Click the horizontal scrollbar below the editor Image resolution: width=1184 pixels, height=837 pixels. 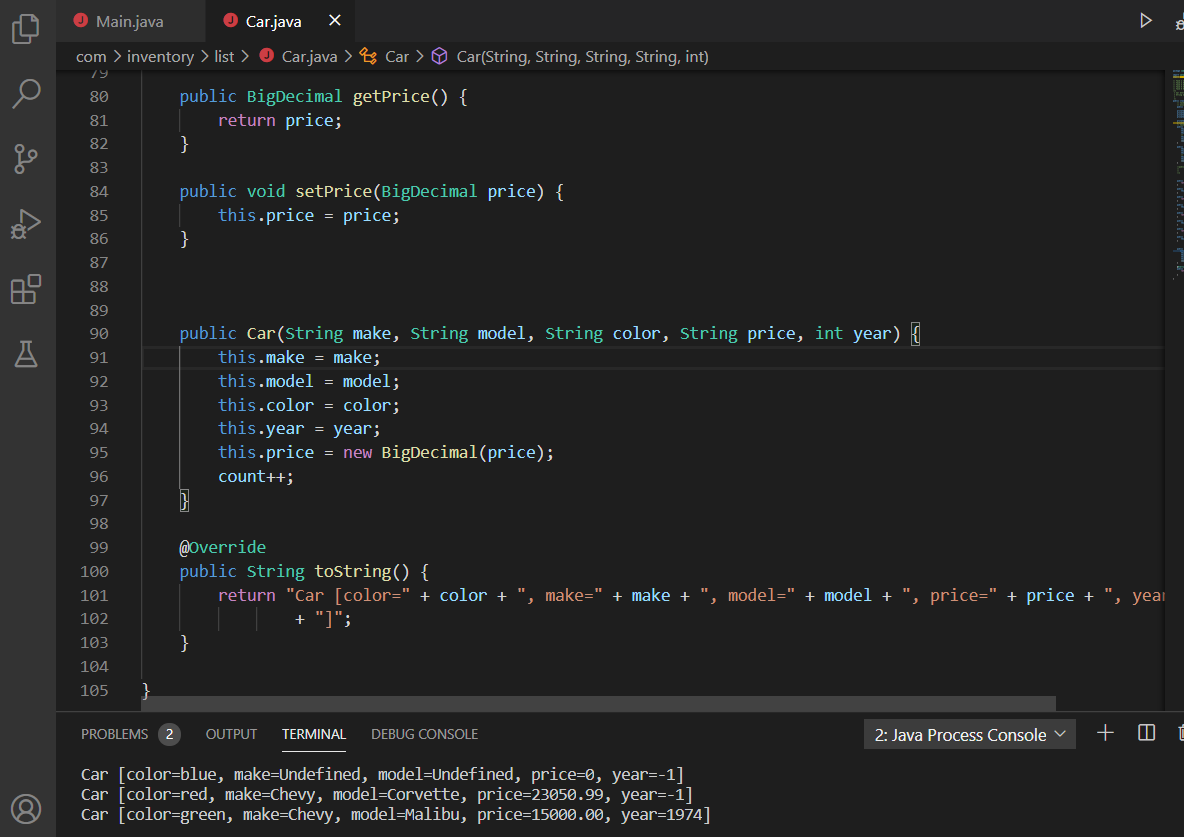(x=600, y=704)
